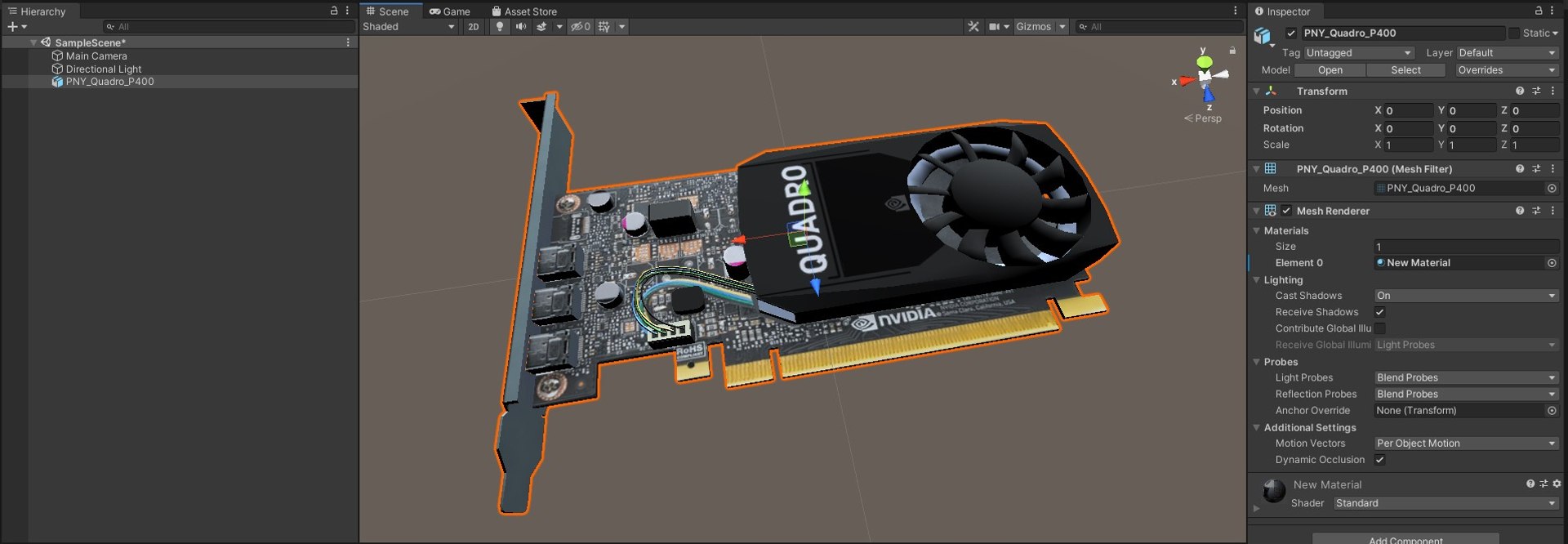Viewport: 1568px width, 544px height.
Task: Select the Inspector tab
Action: pos(1282,11)
